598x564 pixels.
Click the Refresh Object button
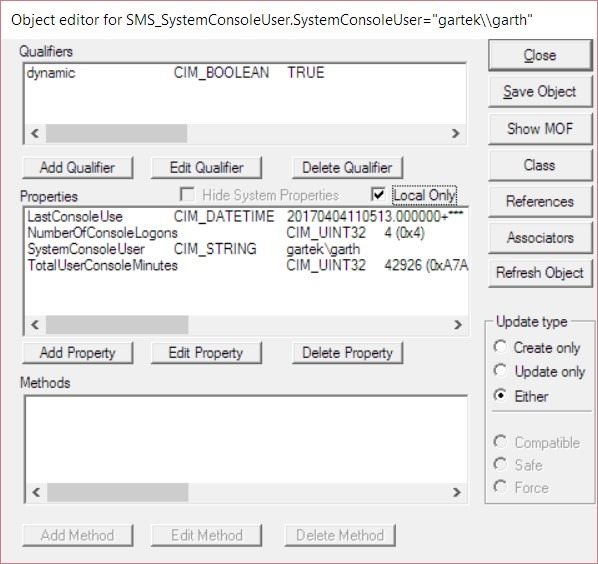540,273
